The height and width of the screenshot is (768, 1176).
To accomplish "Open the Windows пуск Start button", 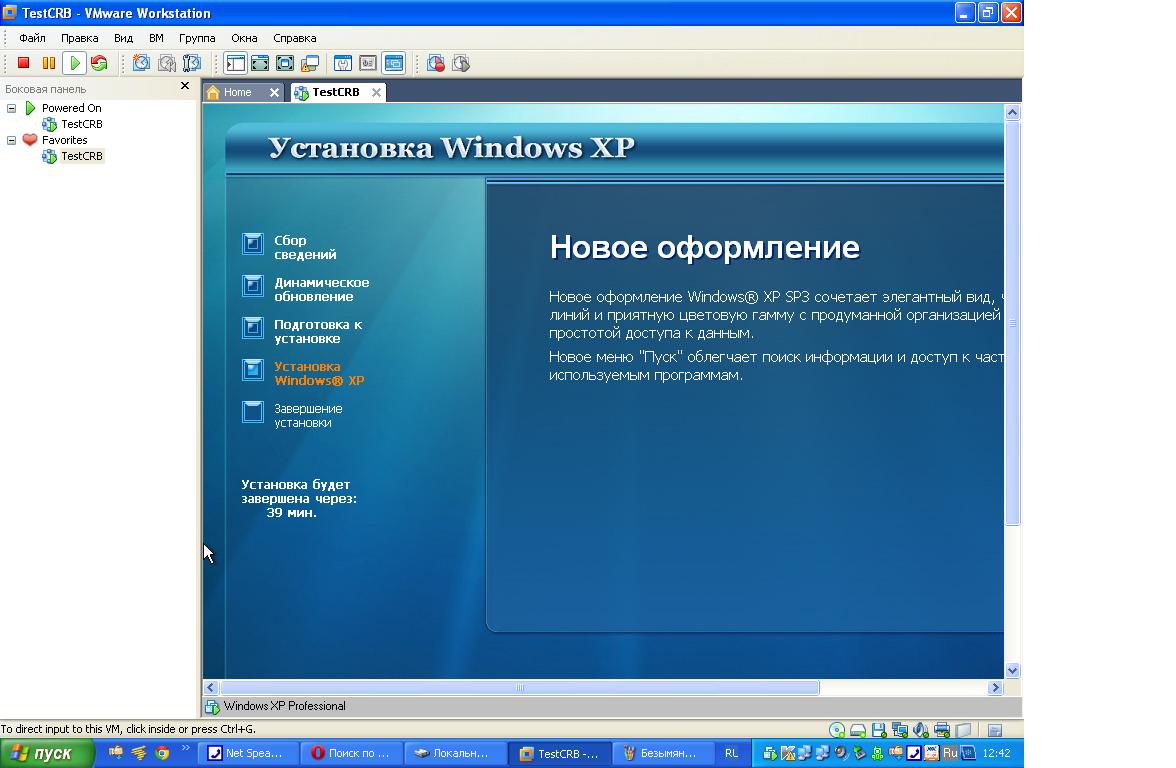I will (46, 753).
